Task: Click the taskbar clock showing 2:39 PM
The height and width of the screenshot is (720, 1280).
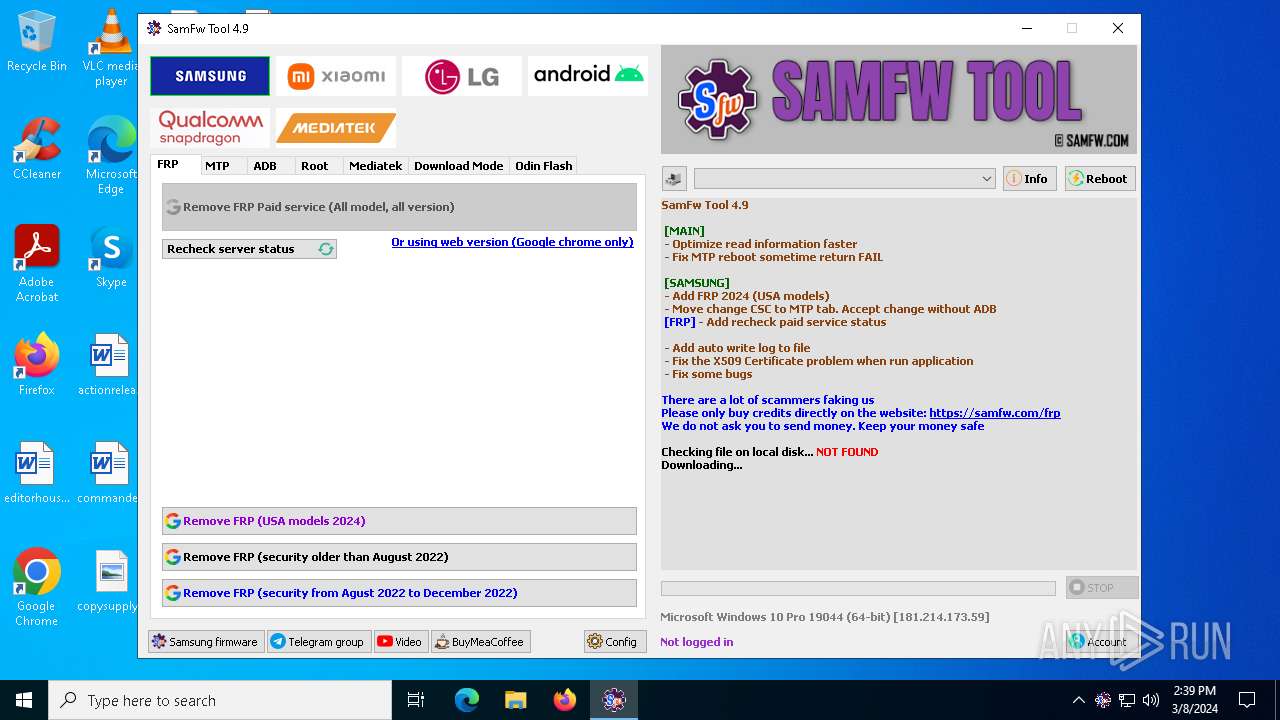Action: pos(1194,700)
